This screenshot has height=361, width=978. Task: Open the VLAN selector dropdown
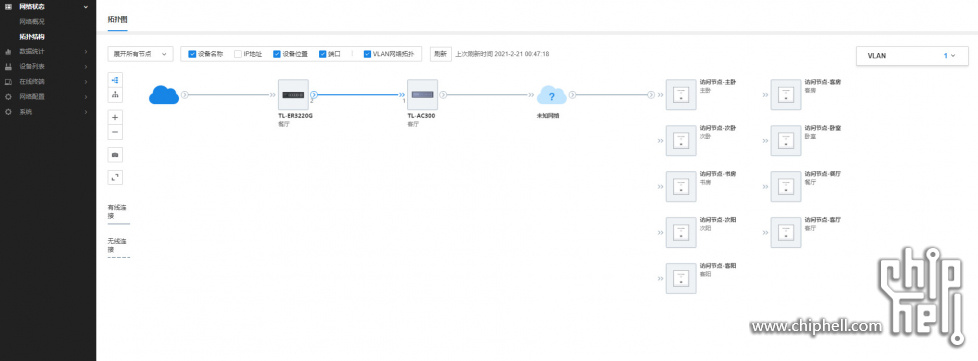(913, 55)
